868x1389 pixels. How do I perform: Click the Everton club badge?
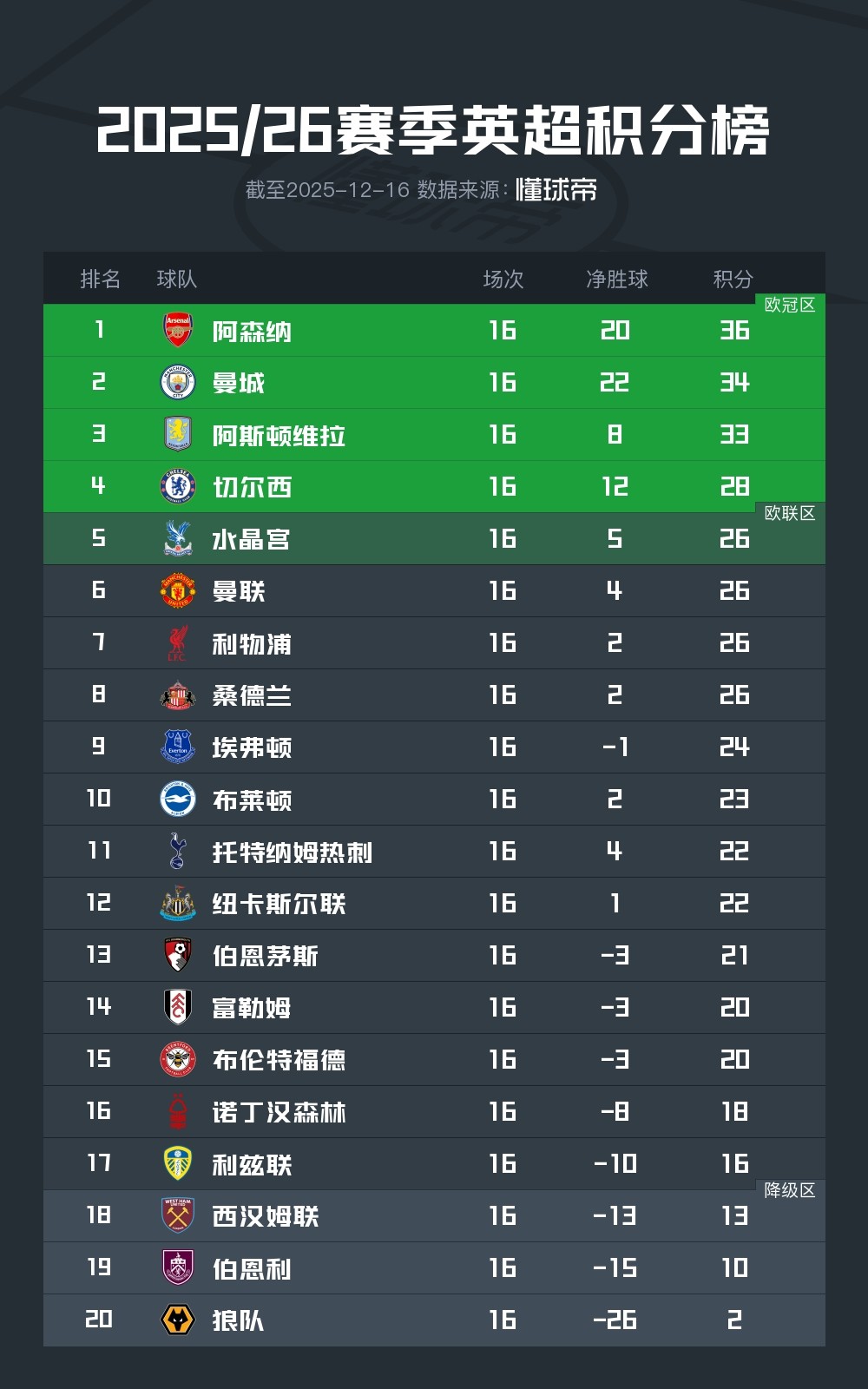(178, 747)
